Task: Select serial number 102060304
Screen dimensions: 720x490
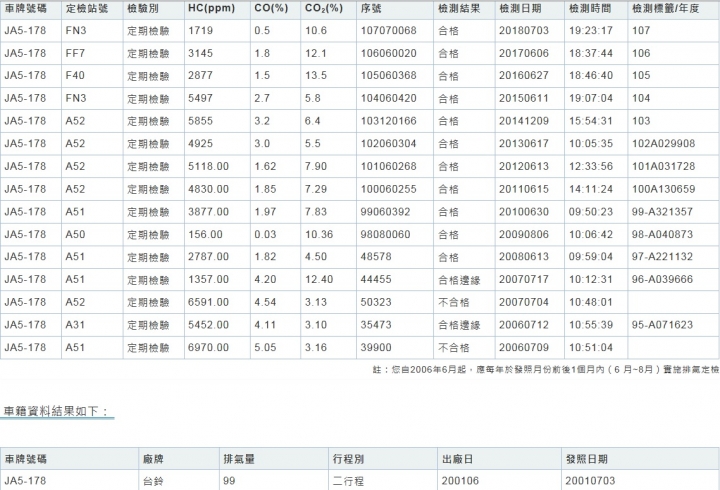Action: point(388,143)
